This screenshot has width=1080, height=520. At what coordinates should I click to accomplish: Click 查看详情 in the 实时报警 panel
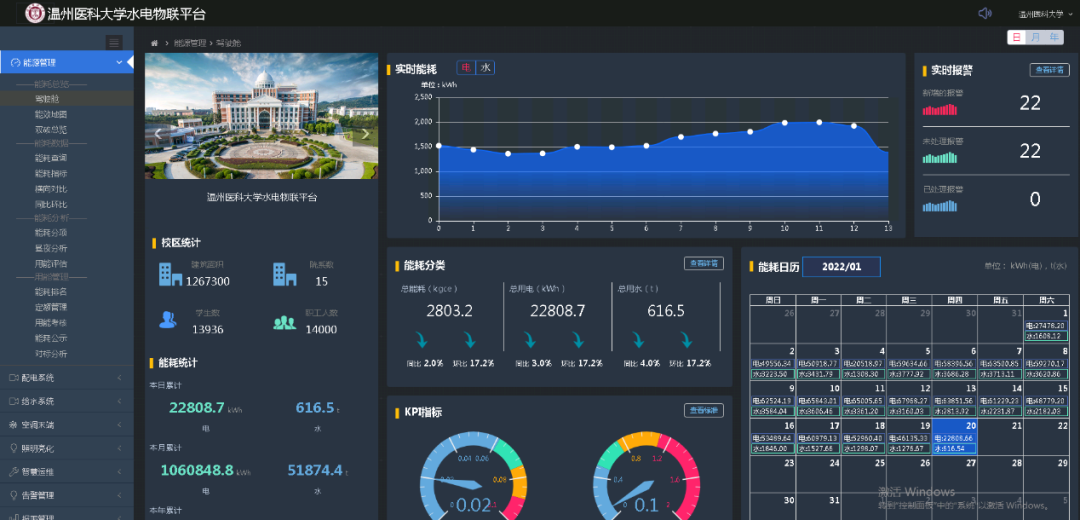click(x=1050, y=70)
